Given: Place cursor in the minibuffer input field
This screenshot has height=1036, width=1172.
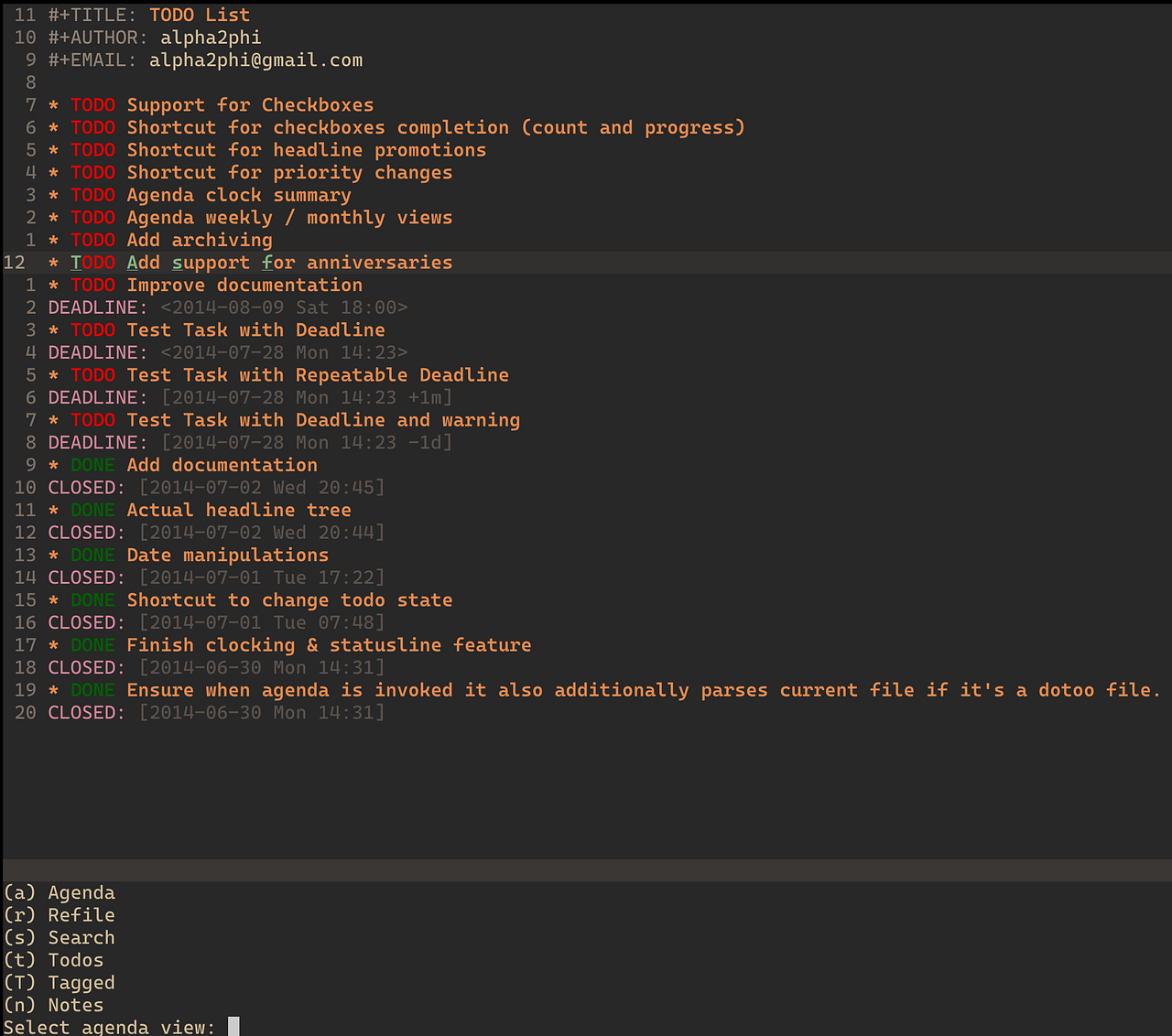Looking at the screenshot, I should click(x=232, y=1026).
